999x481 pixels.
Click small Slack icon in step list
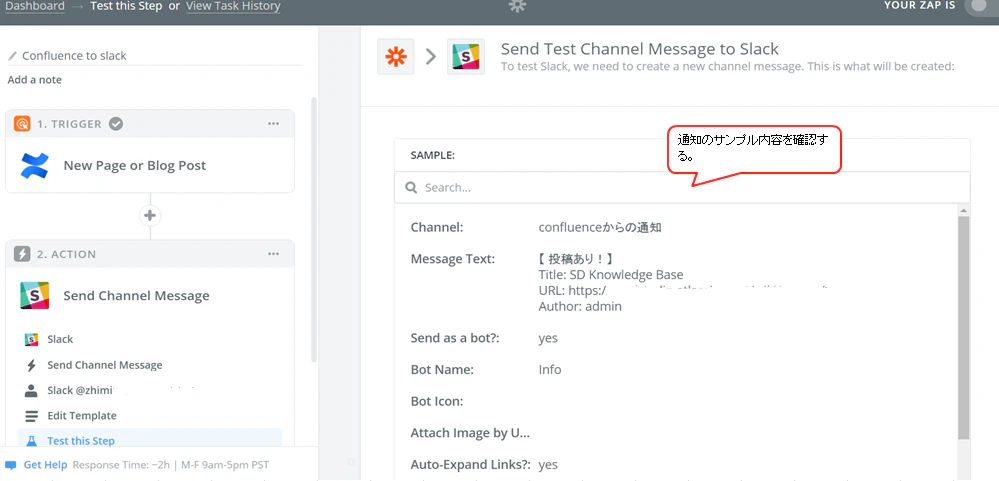click(x=31, y=340)
